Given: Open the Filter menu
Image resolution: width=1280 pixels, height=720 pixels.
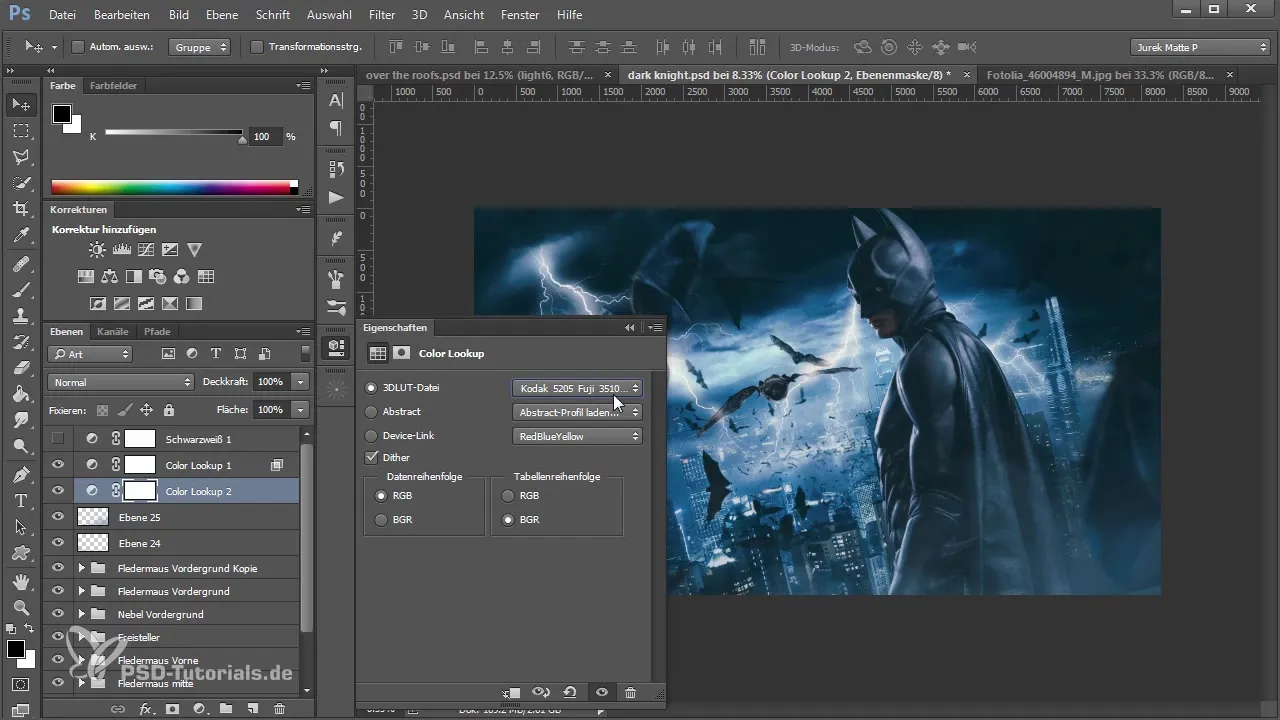Looking at the screenshot, I should (x=381, y=15).
